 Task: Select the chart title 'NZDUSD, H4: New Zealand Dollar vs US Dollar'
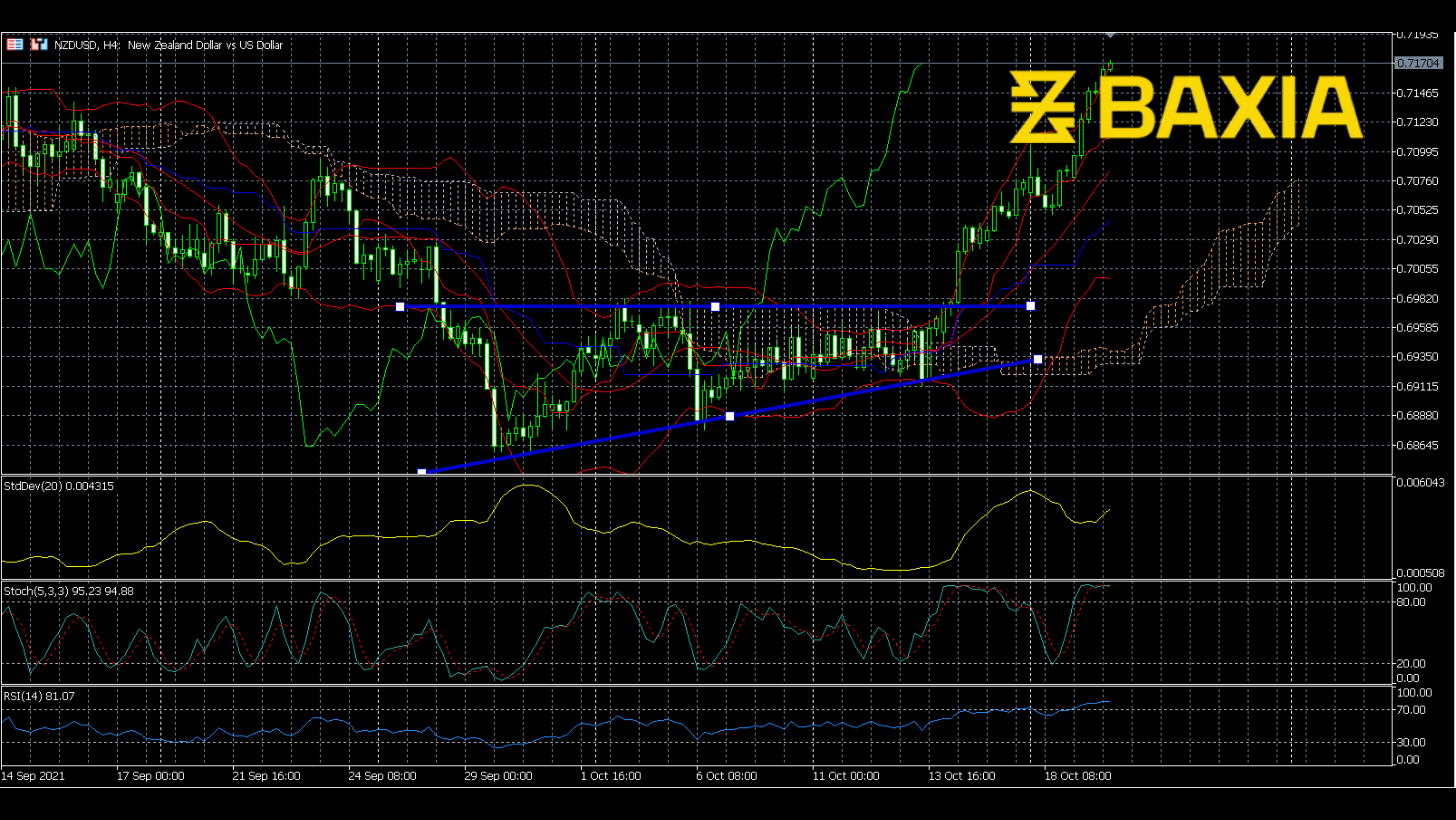click(168, 45)
